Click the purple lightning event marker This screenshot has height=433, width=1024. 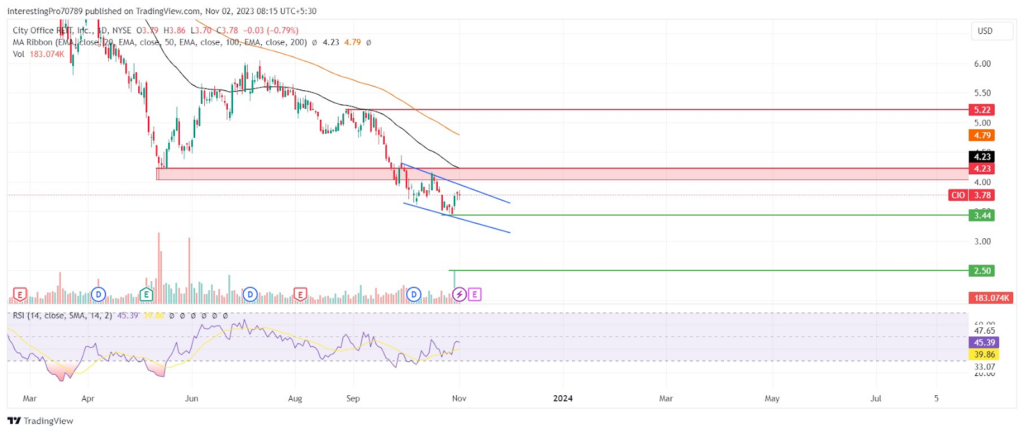(460, 295)
